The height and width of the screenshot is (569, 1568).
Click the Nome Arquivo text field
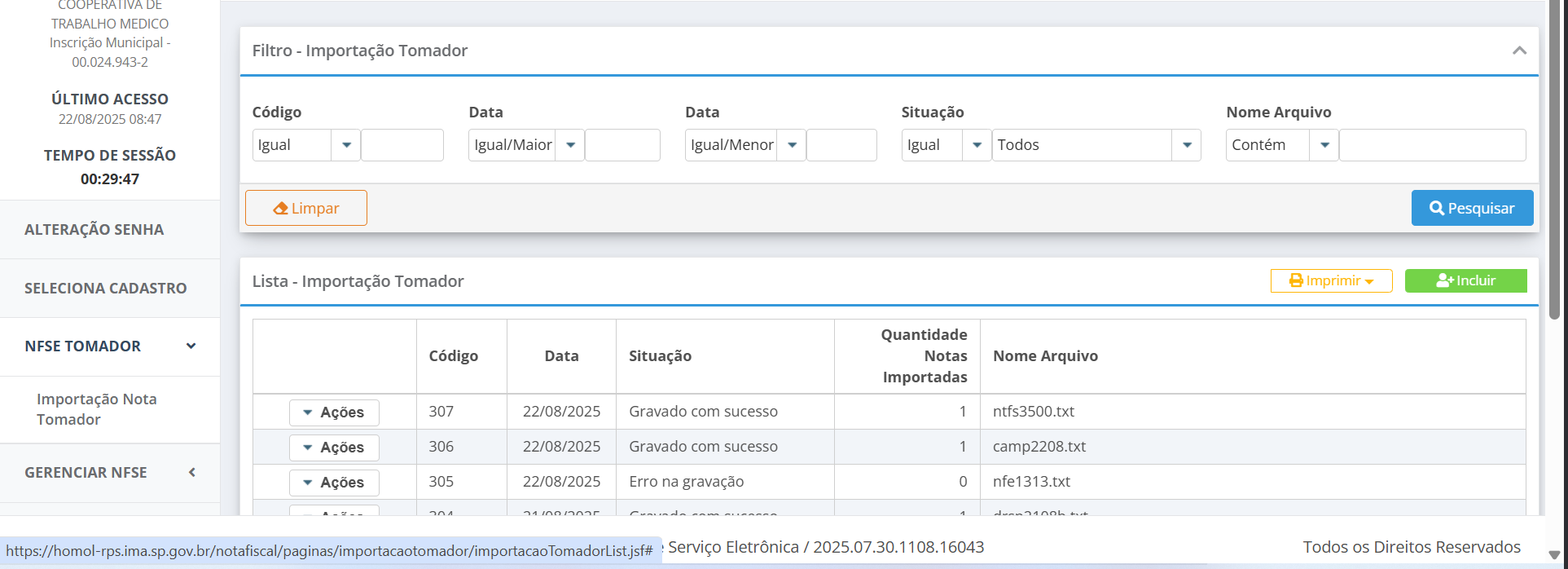pyautogui.click(x=1432, y=145)
